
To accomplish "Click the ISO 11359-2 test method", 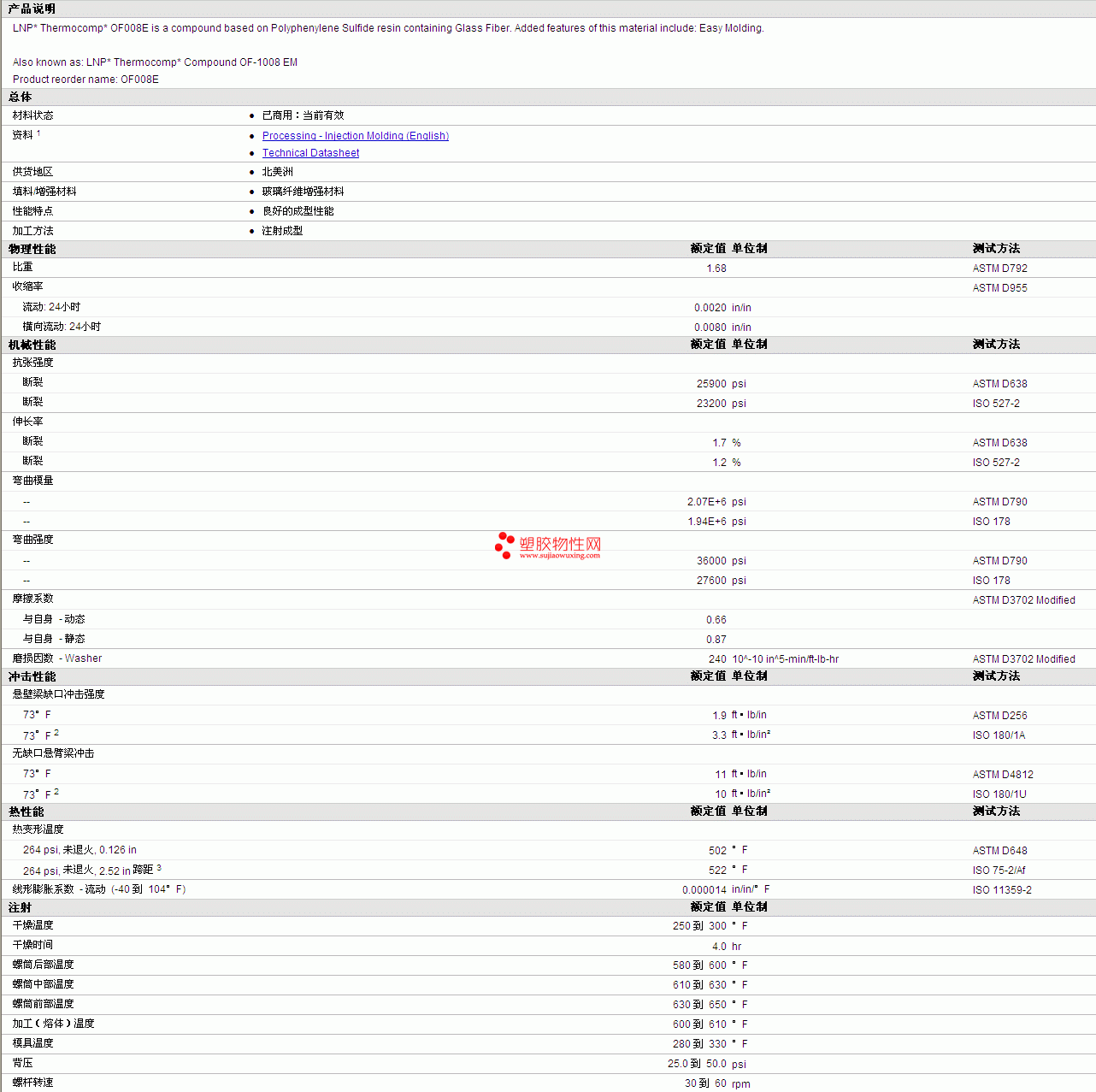I will [1002, 890].
